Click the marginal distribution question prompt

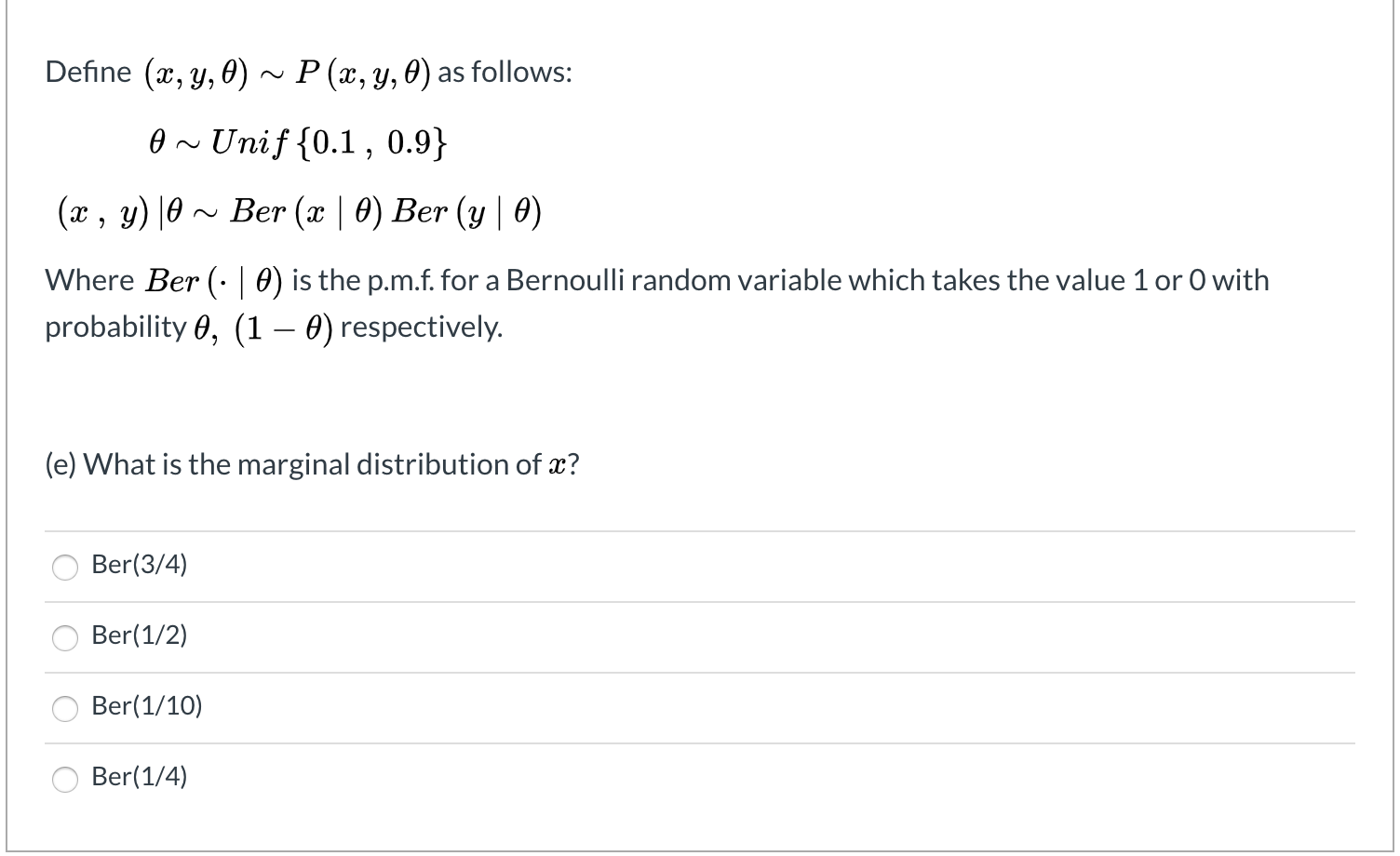tap(311, 463)
